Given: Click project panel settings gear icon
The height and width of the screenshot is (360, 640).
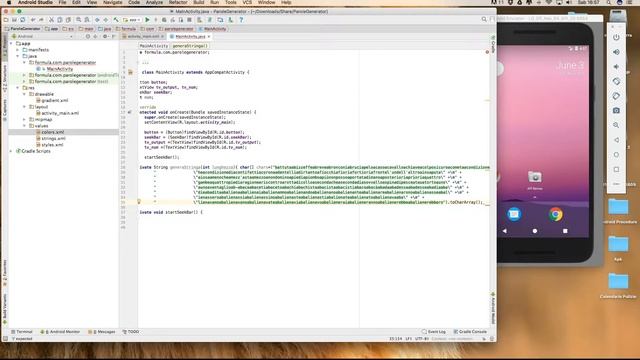Looking at the screenshot, I should tap(104, 36).
